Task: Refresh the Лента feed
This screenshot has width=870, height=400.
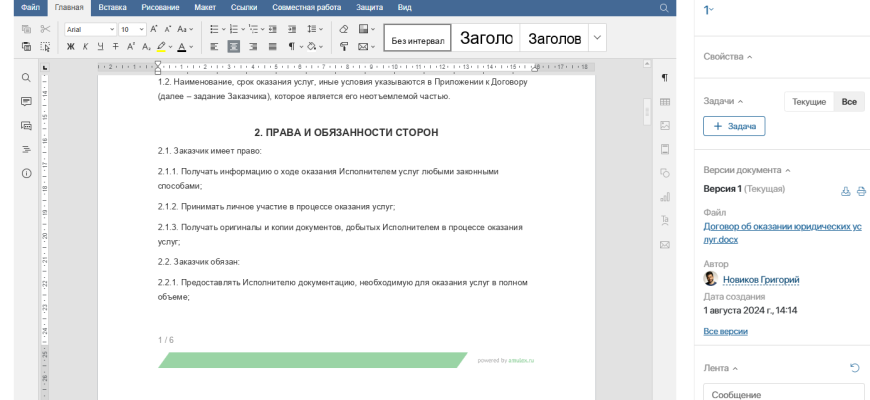Action: [x=854, y=368]
